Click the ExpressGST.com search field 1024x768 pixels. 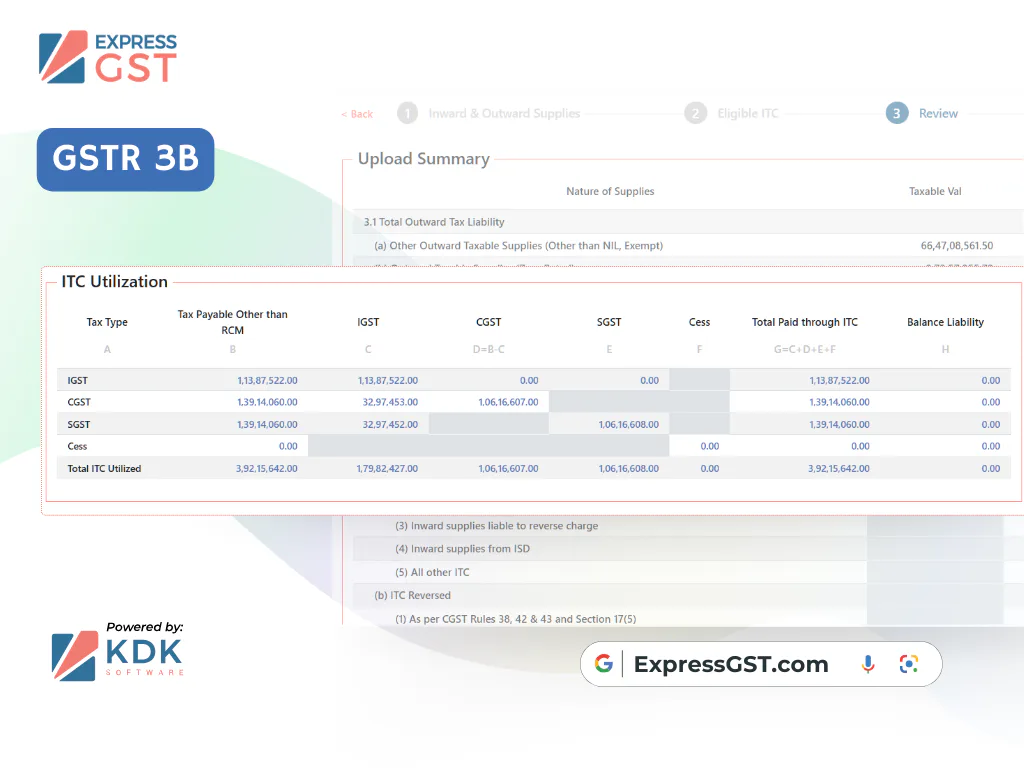[x=761, y=664]
